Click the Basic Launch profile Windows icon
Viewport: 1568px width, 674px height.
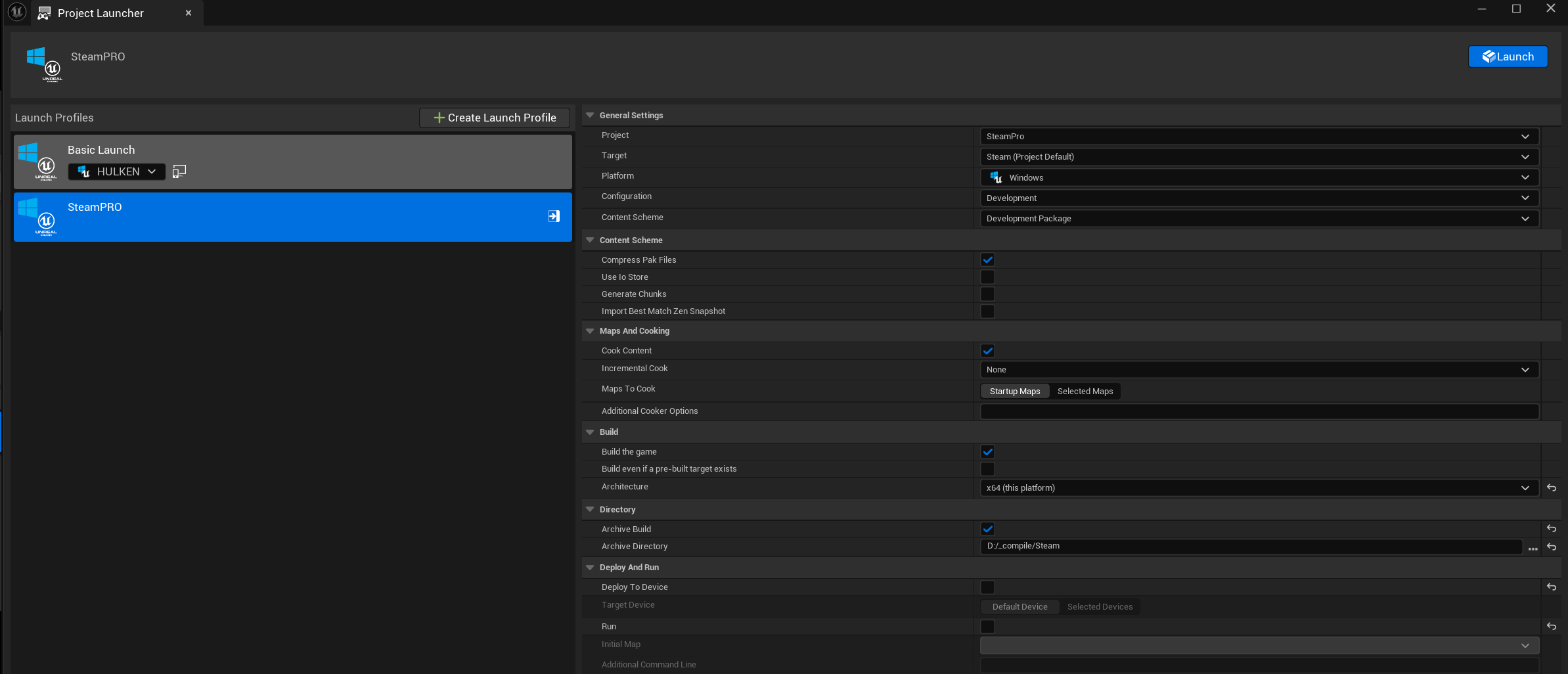tap(38, 161)
